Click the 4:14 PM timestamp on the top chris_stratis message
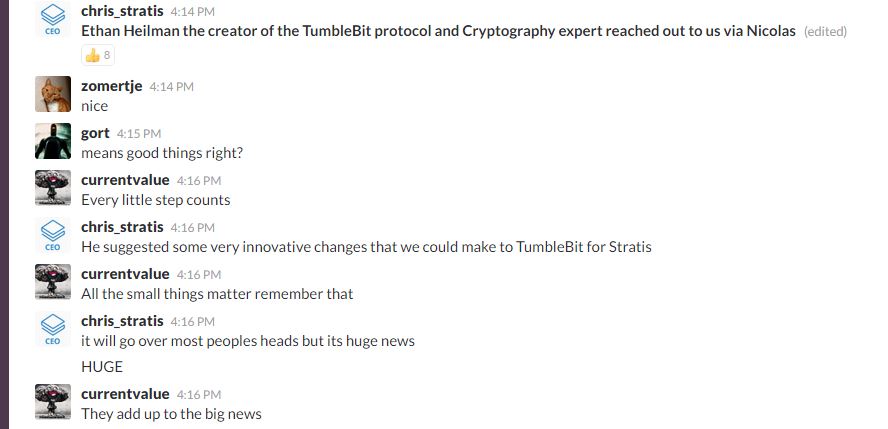Image resolution: width=888 pixels, height=429 pixels. [193, 11]
